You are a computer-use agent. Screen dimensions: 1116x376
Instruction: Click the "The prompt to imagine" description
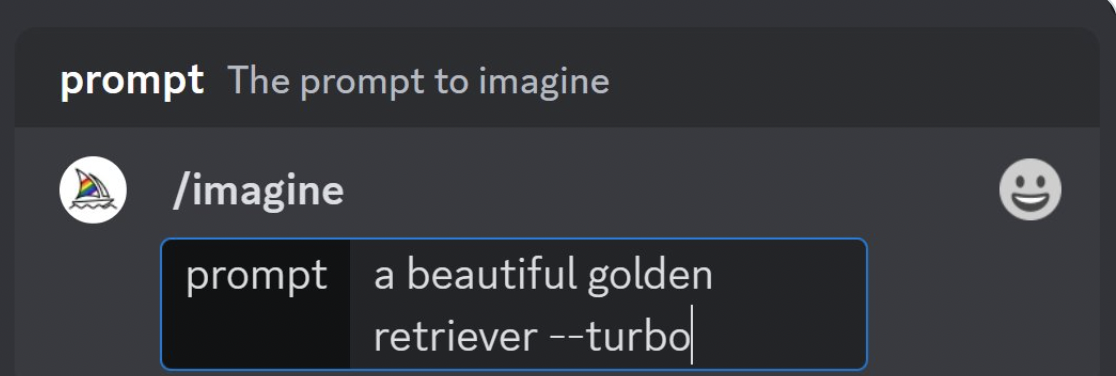(418, 80)
